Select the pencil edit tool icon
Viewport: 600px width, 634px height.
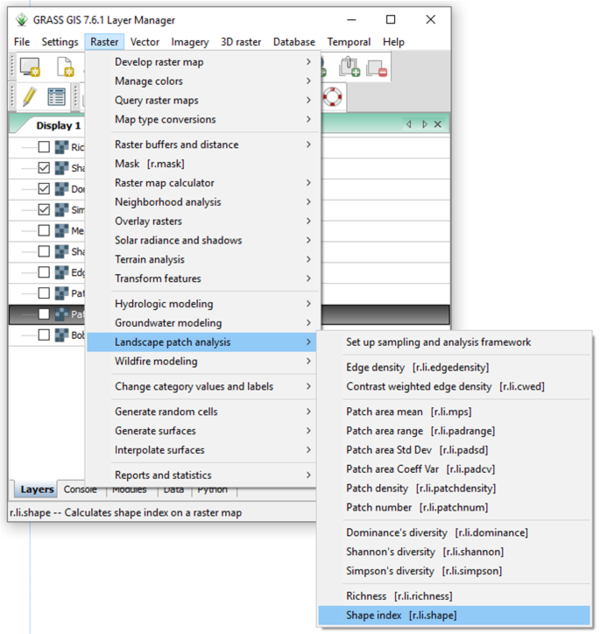[29, 97]
